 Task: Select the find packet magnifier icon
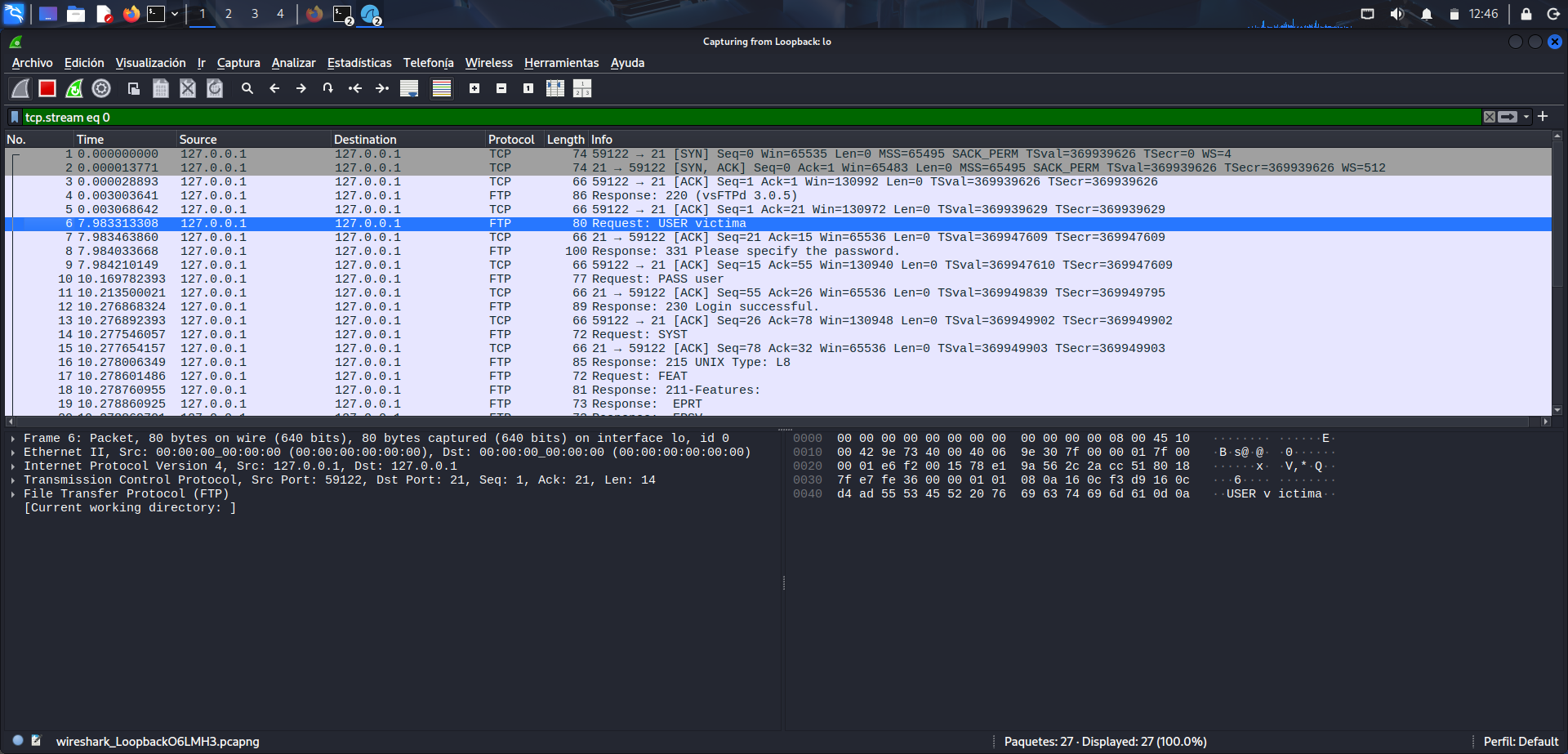pos(247,88)
